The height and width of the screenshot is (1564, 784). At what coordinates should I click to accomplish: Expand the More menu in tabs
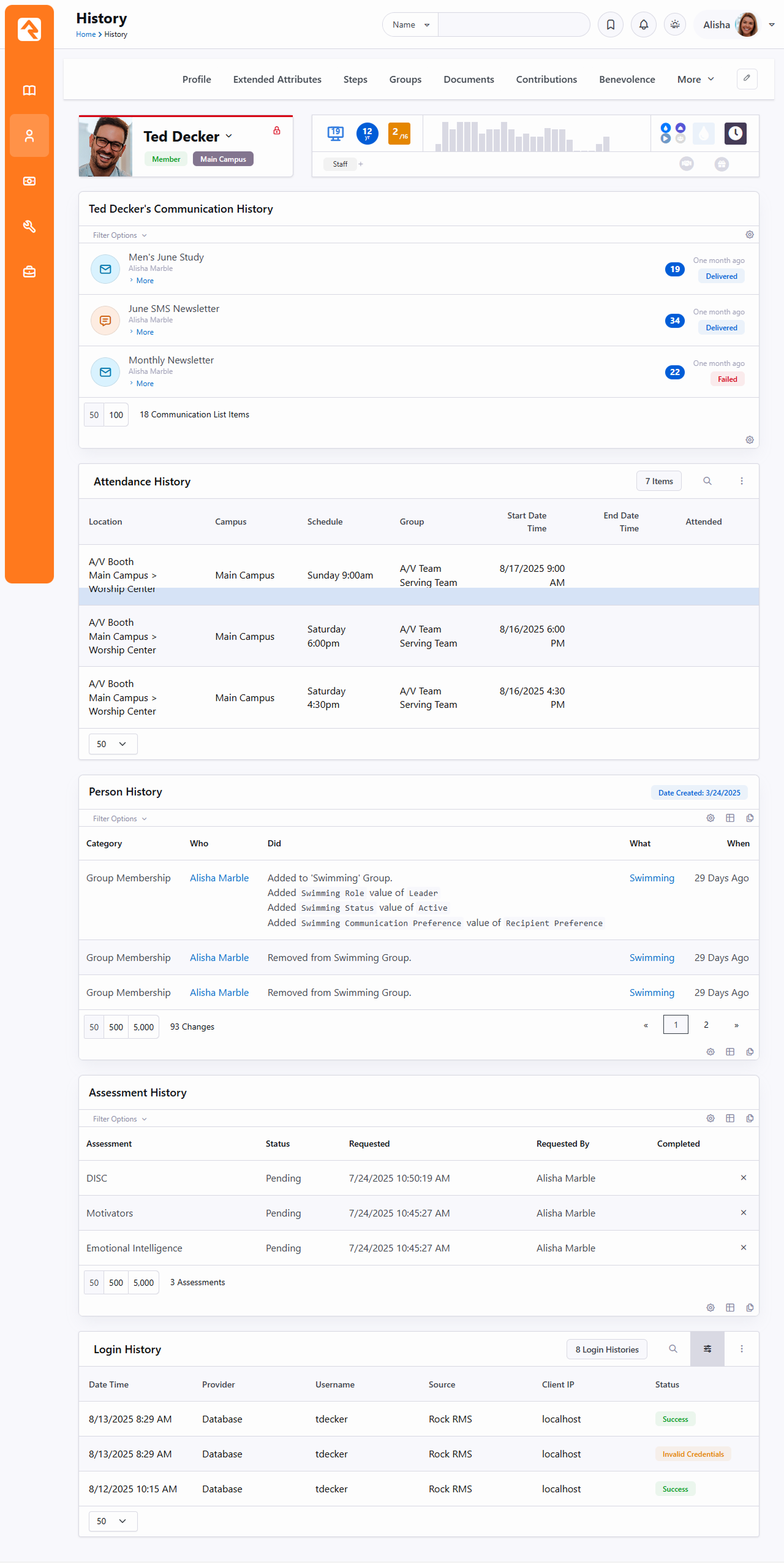click(x=695, y=80)
